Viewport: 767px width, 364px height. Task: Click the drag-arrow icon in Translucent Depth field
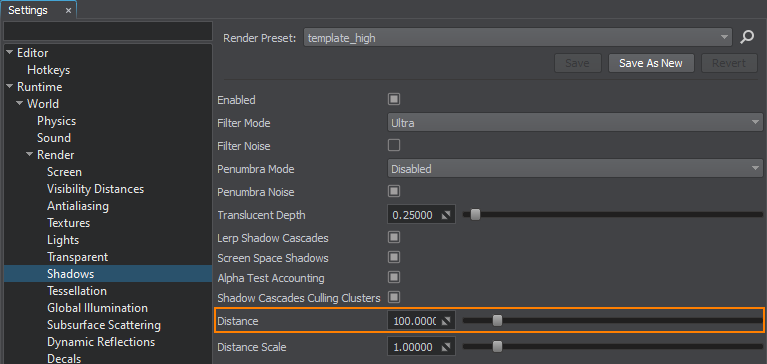[x=445, y=215]
